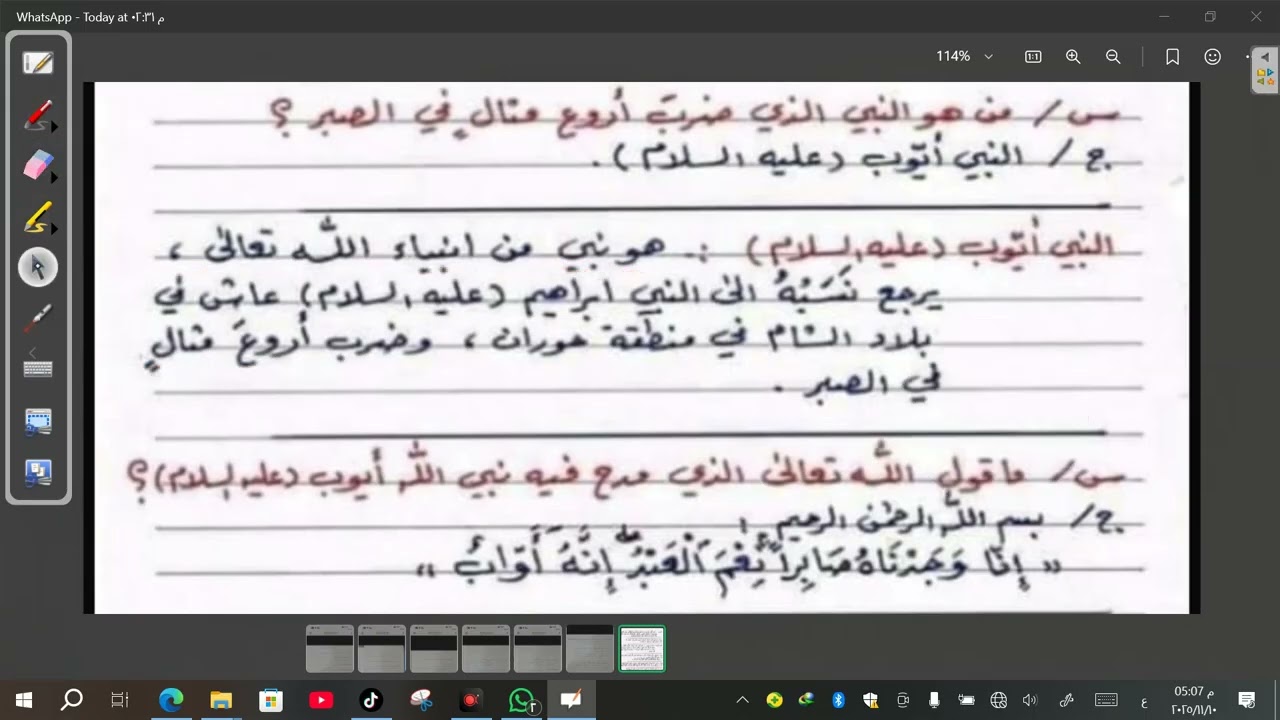
Task: Expand eraser options arrow
Action: point(54,178)
